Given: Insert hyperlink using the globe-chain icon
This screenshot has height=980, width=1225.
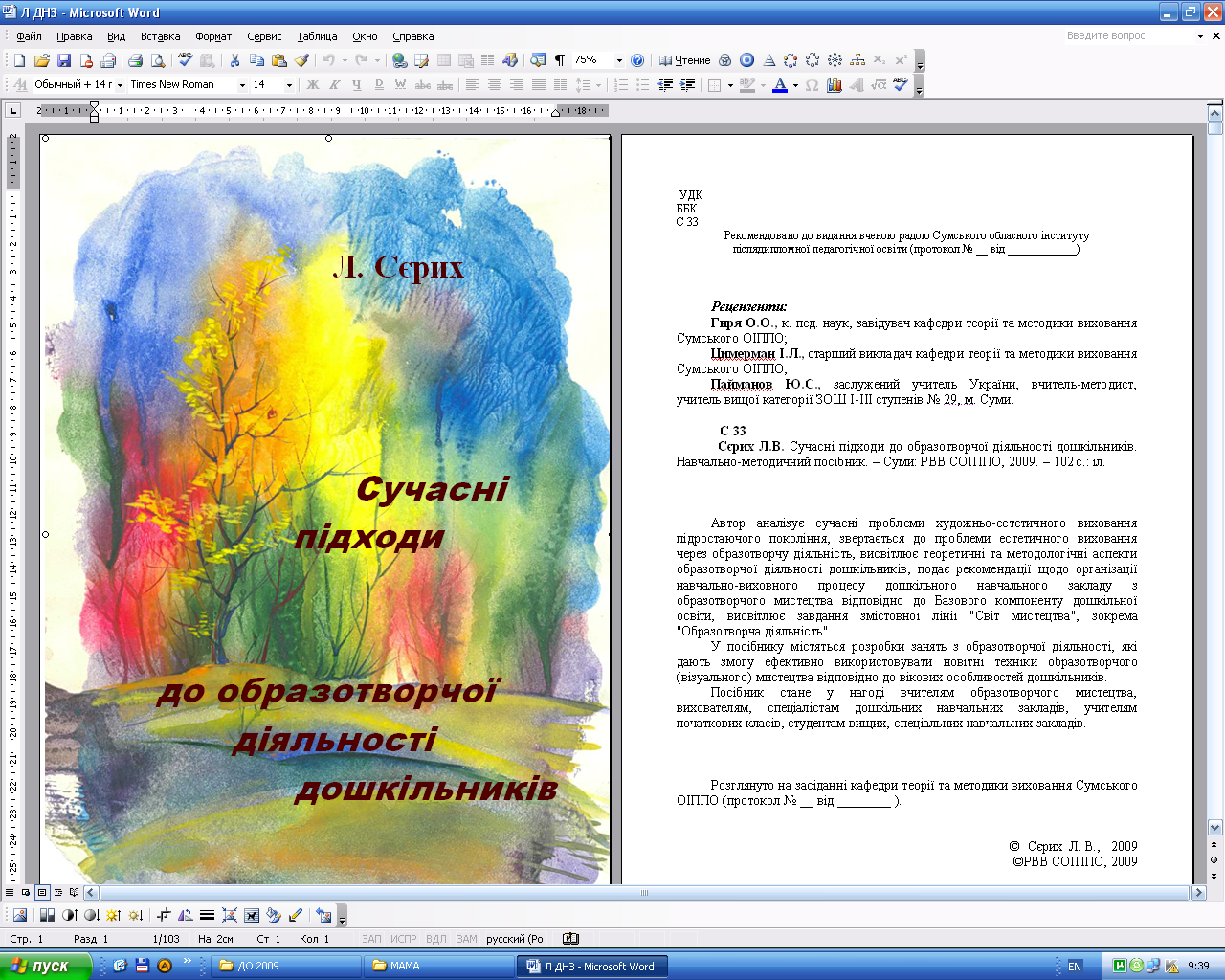Looking at the screenshot, I should point(399,60).
